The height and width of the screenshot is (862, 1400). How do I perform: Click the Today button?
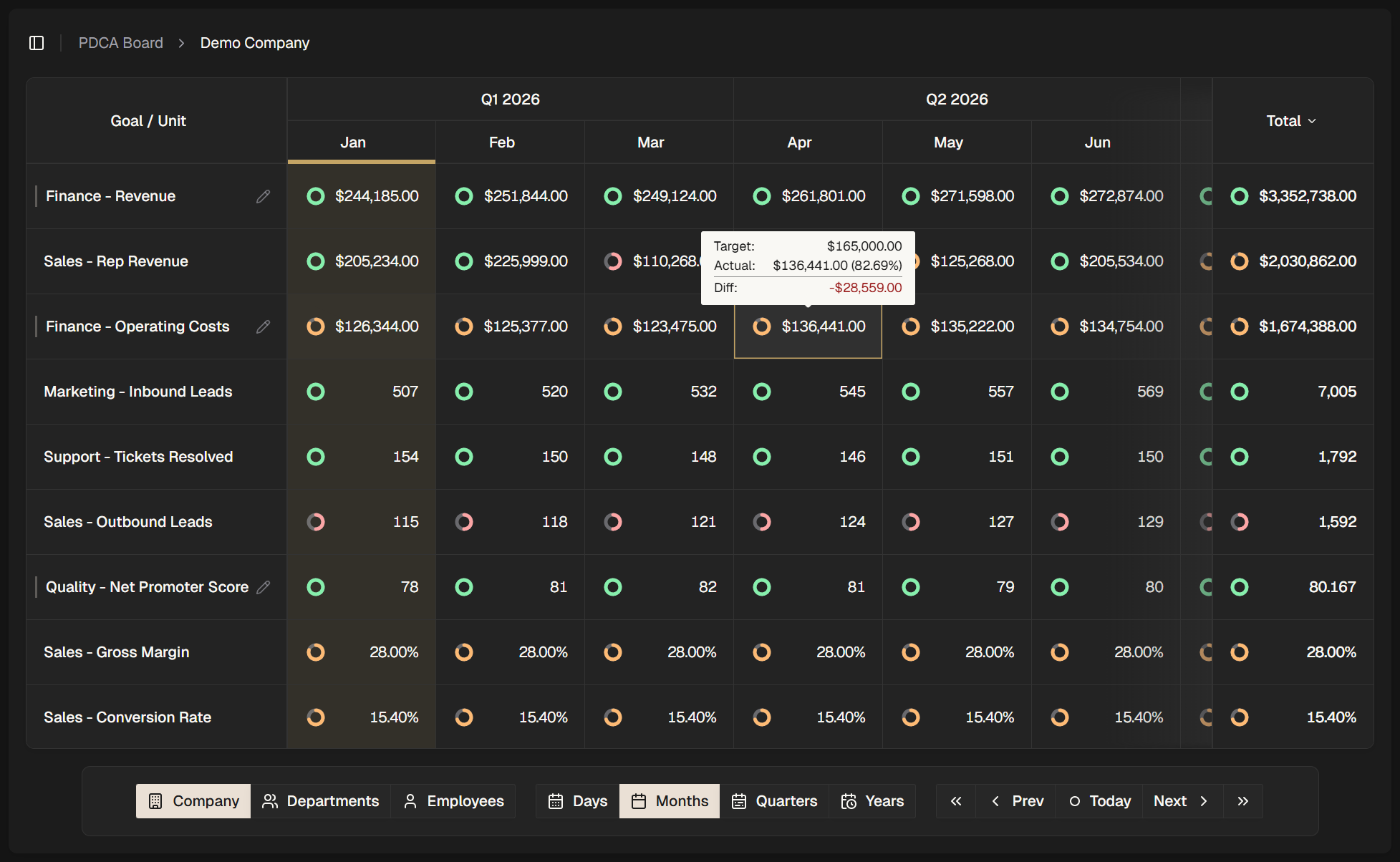[x=1100, y=801]
